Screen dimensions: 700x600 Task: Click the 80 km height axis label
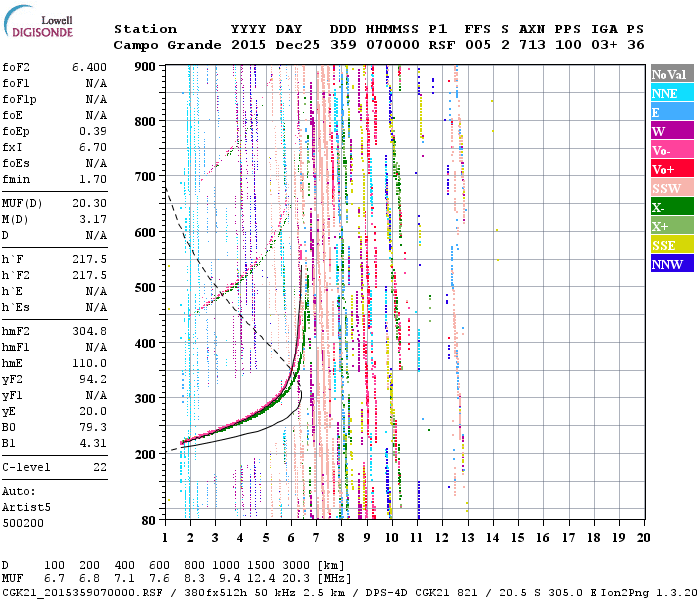(x=148, y=520)
